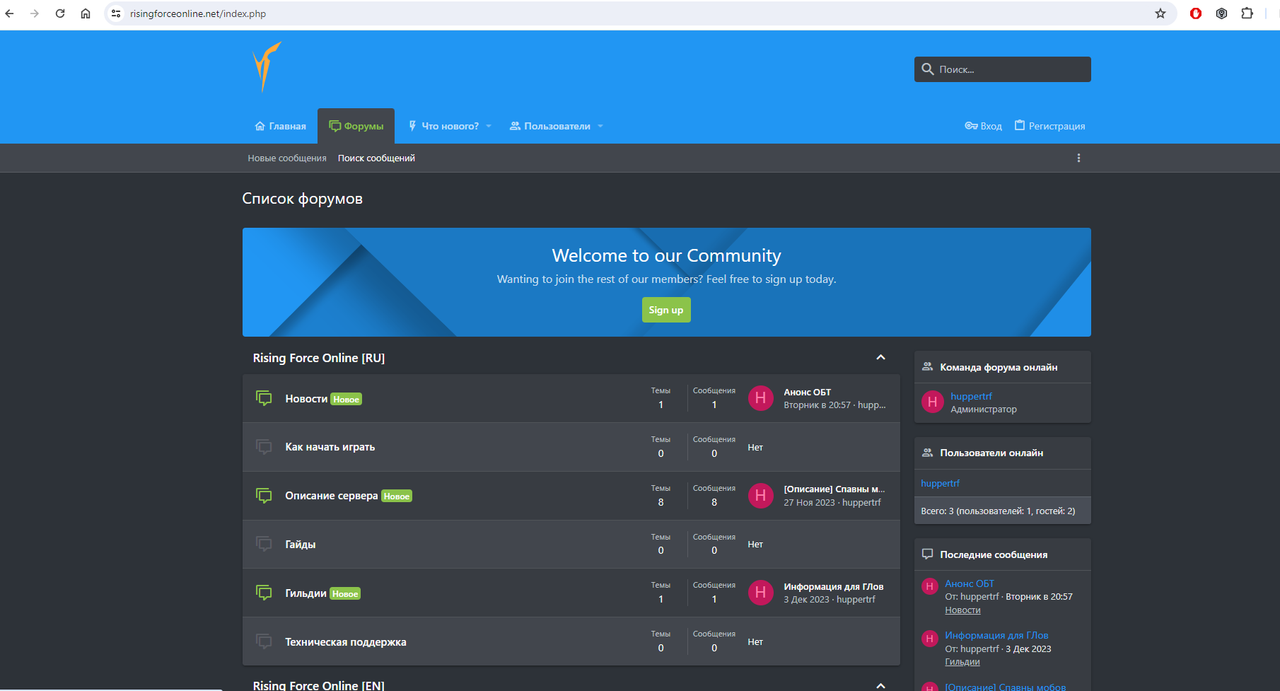This screenshot has height=691, width=1280.
Task: Reload the page with the browser refresh icon
Action: point(60,14)
